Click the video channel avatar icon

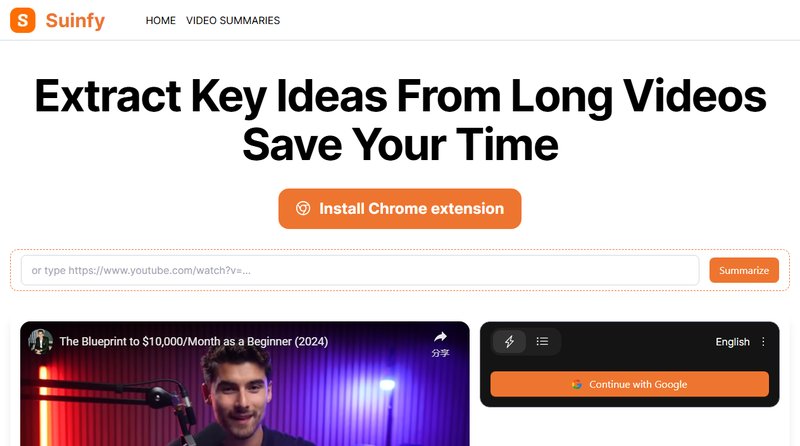click(x=40, y=341)
